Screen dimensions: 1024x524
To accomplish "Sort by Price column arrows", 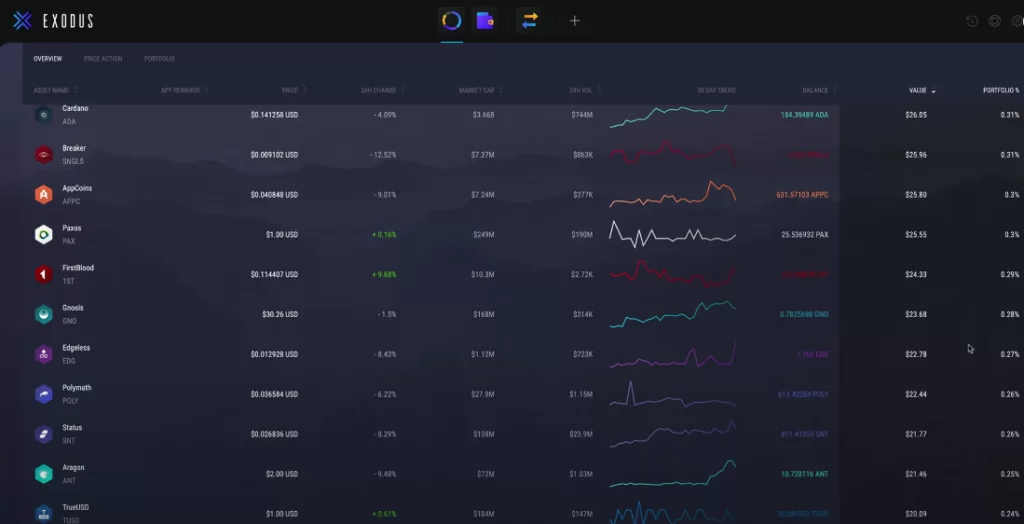I will pos(304,90).
